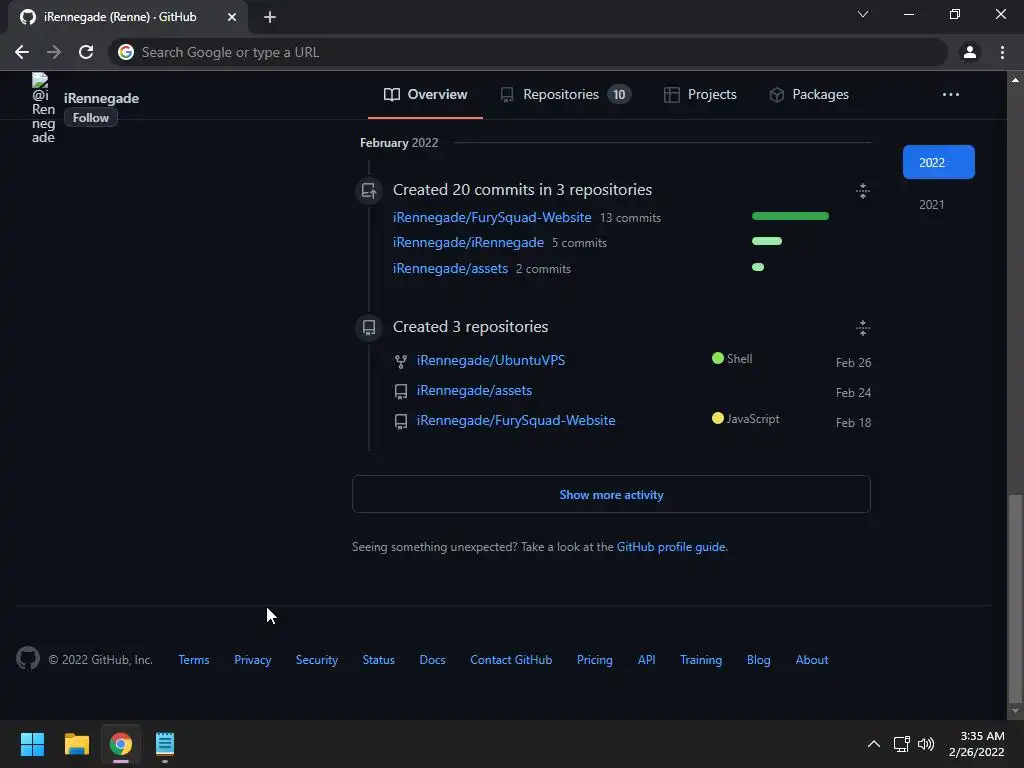
Task: Open a new browser tab
Action: (270, 17)
